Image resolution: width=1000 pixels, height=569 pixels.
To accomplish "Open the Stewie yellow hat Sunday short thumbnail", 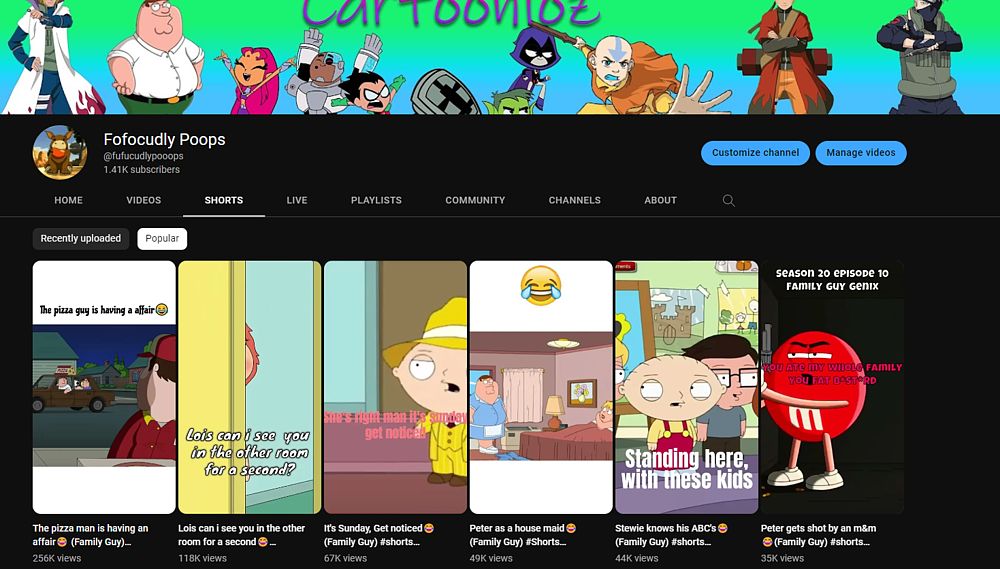I will click(395, 387).
